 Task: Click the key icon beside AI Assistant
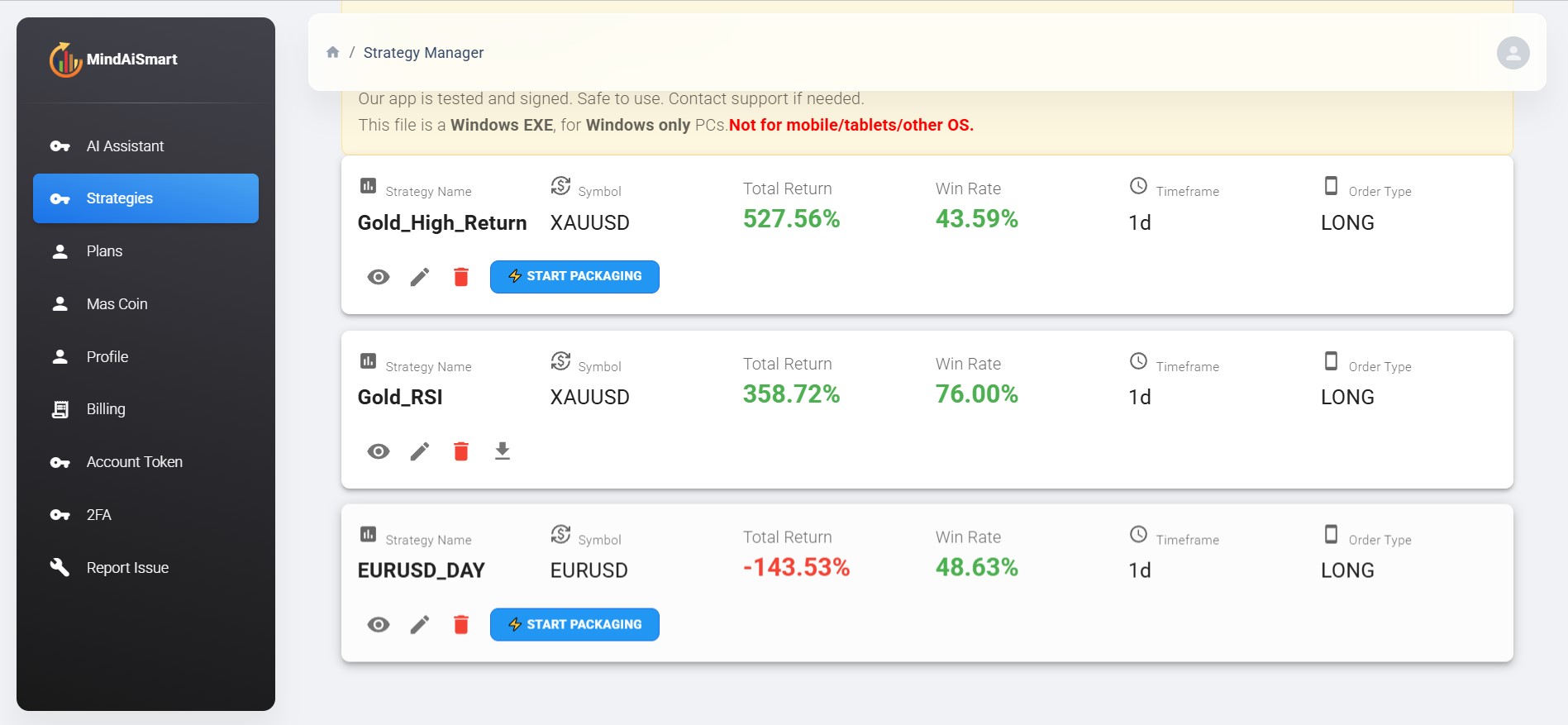pyautogui.click(x=60, y=146)
